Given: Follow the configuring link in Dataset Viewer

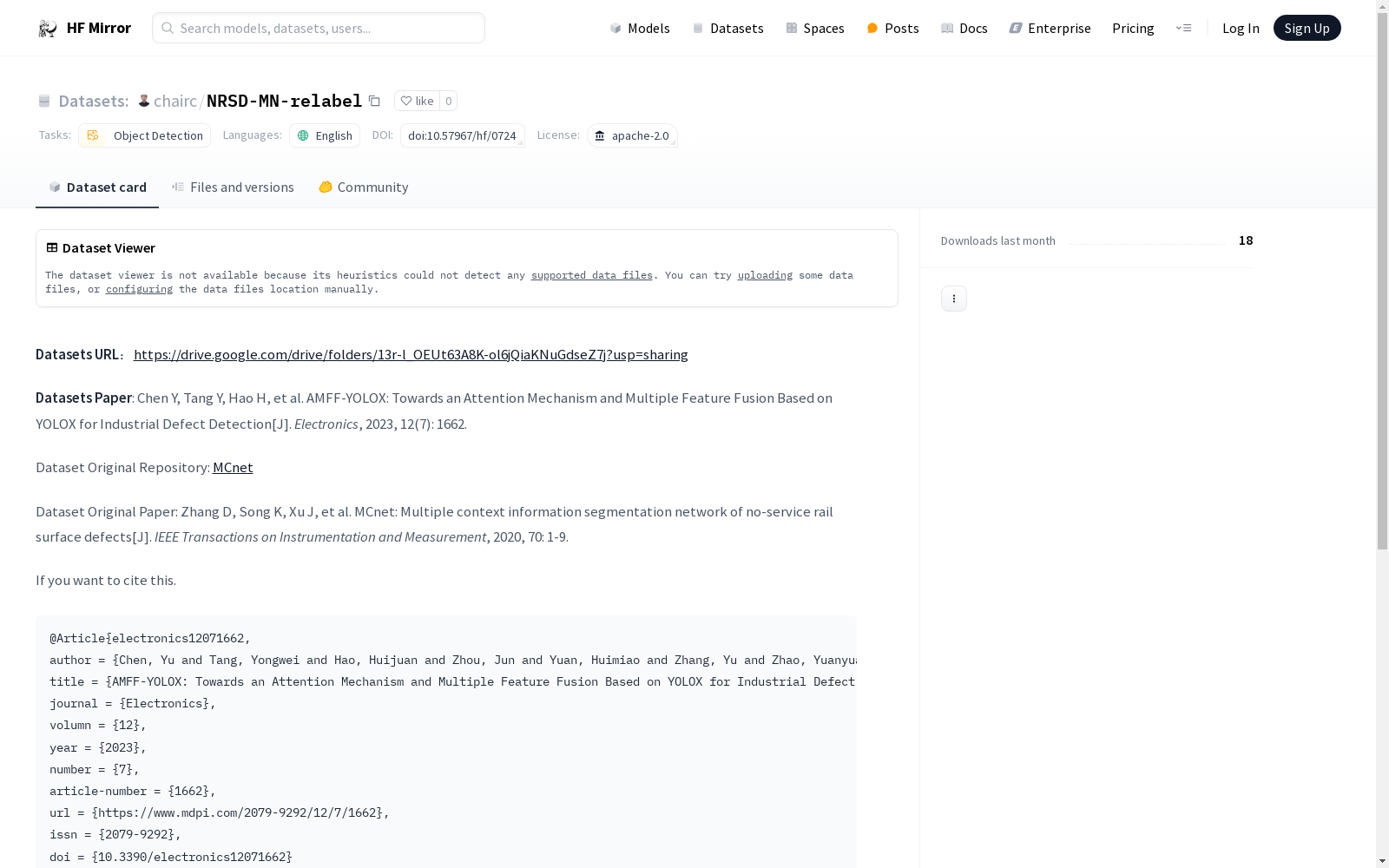Looking at the screenshot, I should click(139, 289).
